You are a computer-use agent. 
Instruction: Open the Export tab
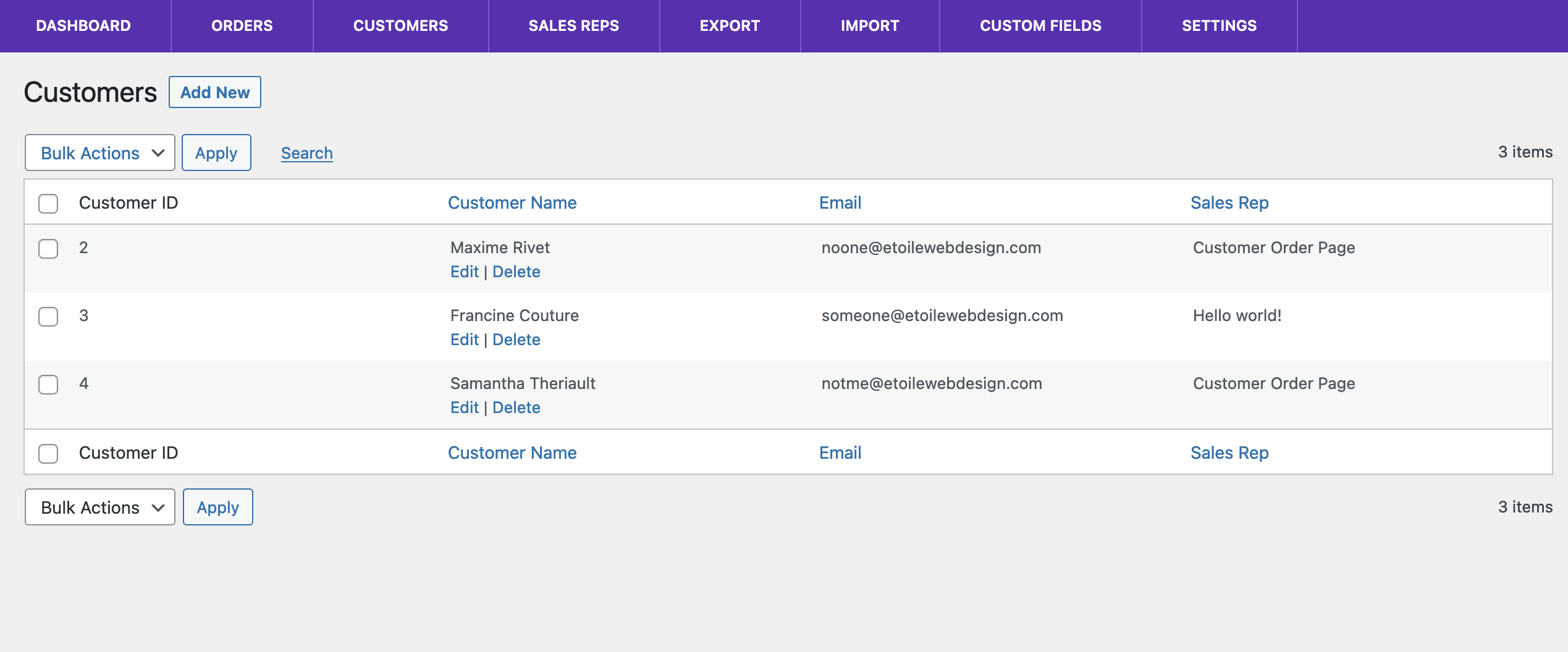[730, 26]
